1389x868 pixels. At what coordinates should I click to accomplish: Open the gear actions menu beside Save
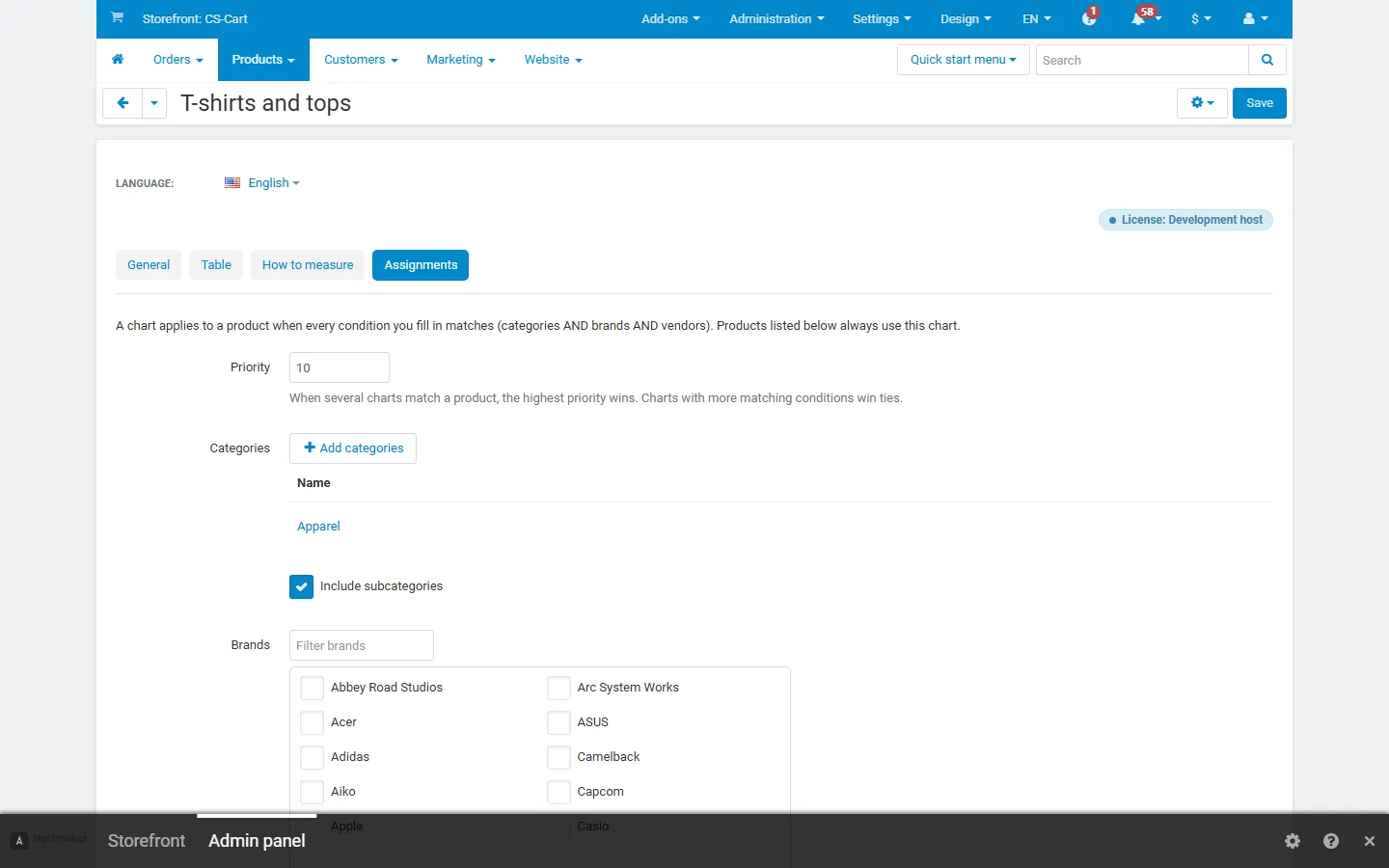[x=1202, y=103]
